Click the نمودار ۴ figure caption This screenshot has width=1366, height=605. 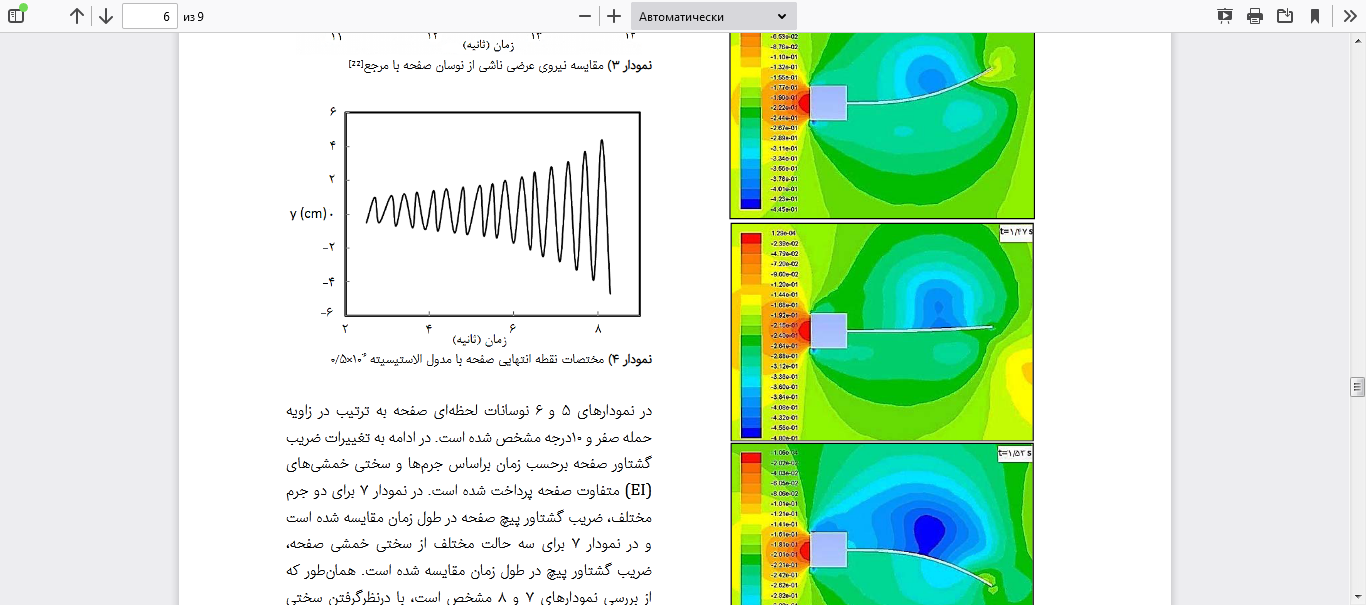pos(491,359)
